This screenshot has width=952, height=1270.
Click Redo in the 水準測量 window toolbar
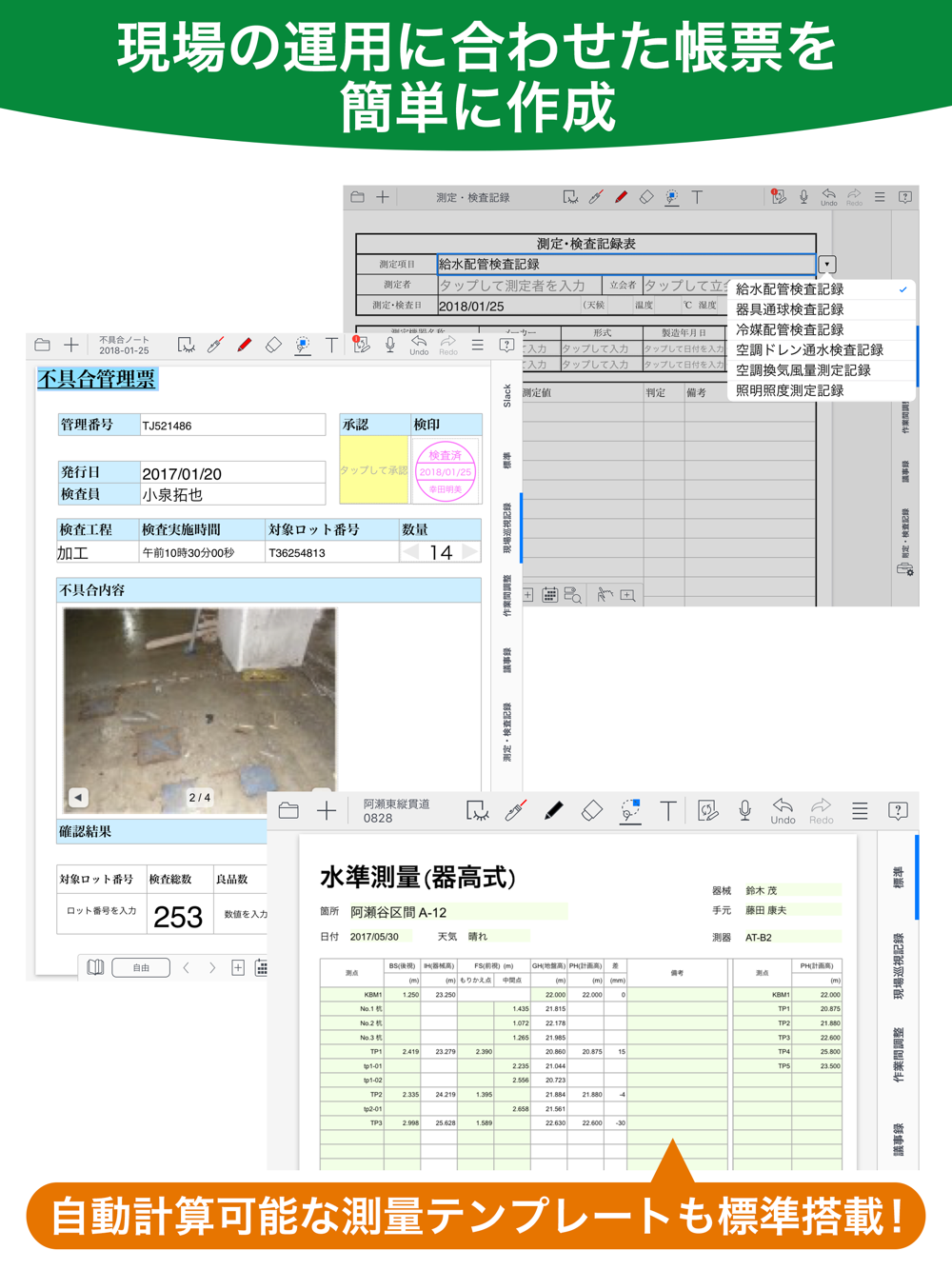[x=821, y=811]
